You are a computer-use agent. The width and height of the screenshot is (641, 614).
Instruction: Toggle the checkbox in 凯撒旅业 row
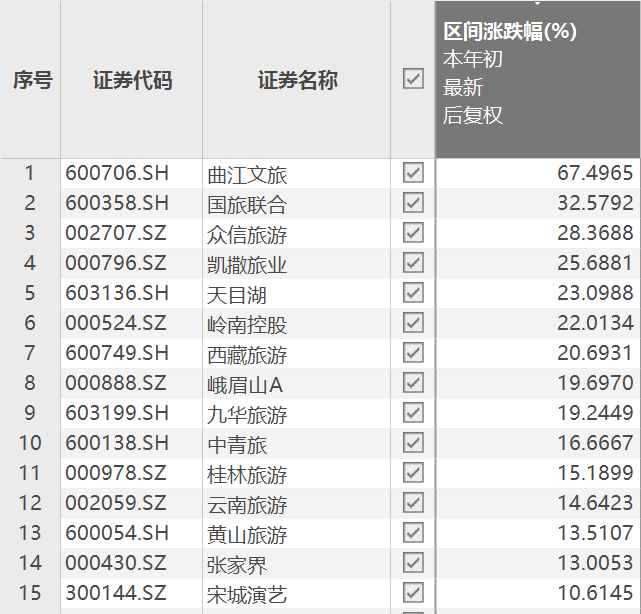point(413,263)
